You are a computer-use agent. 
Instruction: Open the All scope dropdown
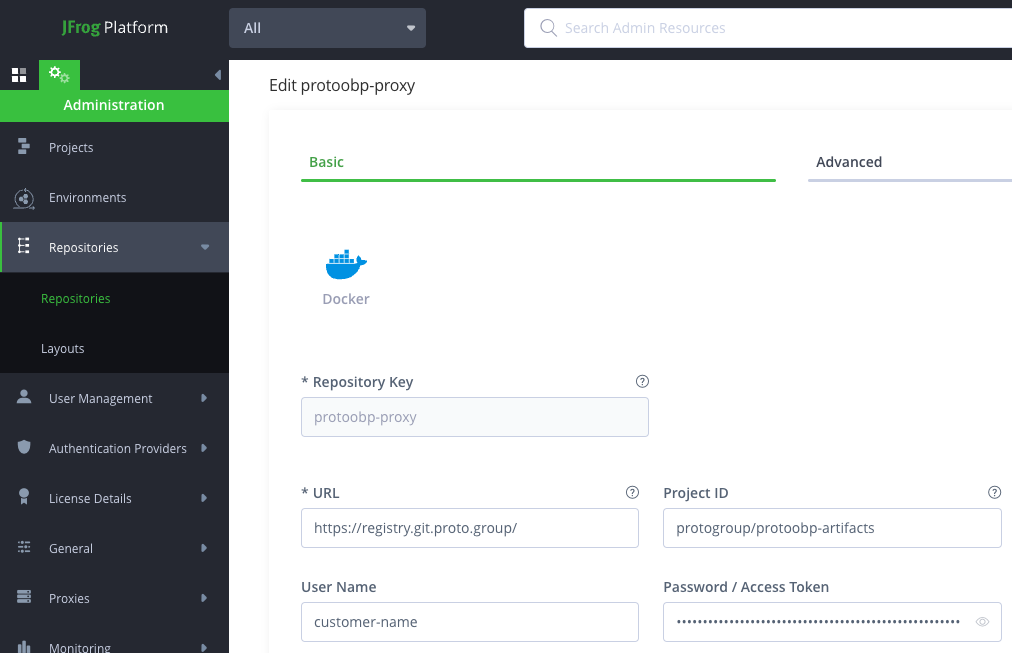(x=327, y=28)
